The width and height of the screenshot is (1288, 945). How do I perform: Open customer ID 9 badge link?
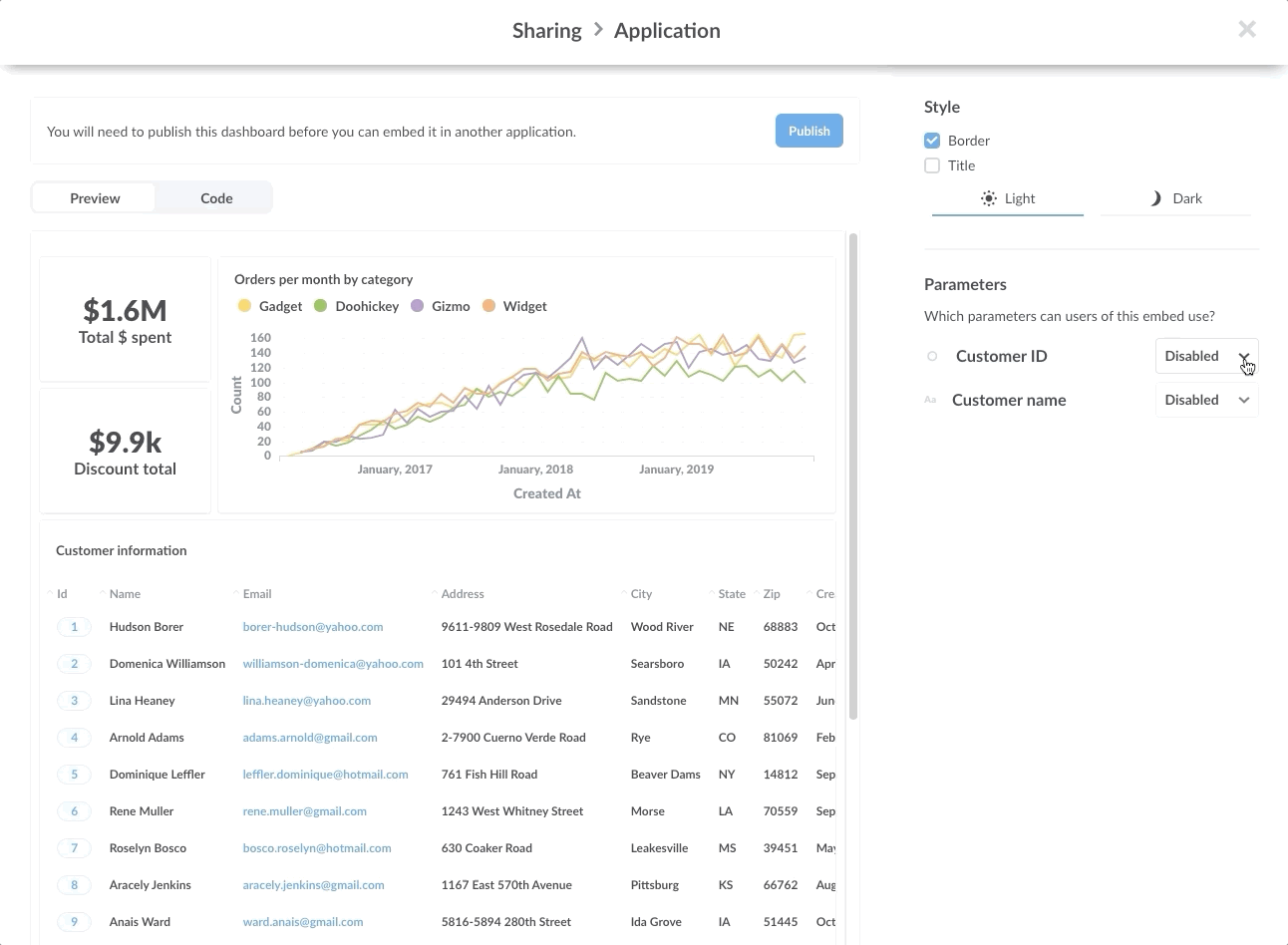tap(74, 922)
